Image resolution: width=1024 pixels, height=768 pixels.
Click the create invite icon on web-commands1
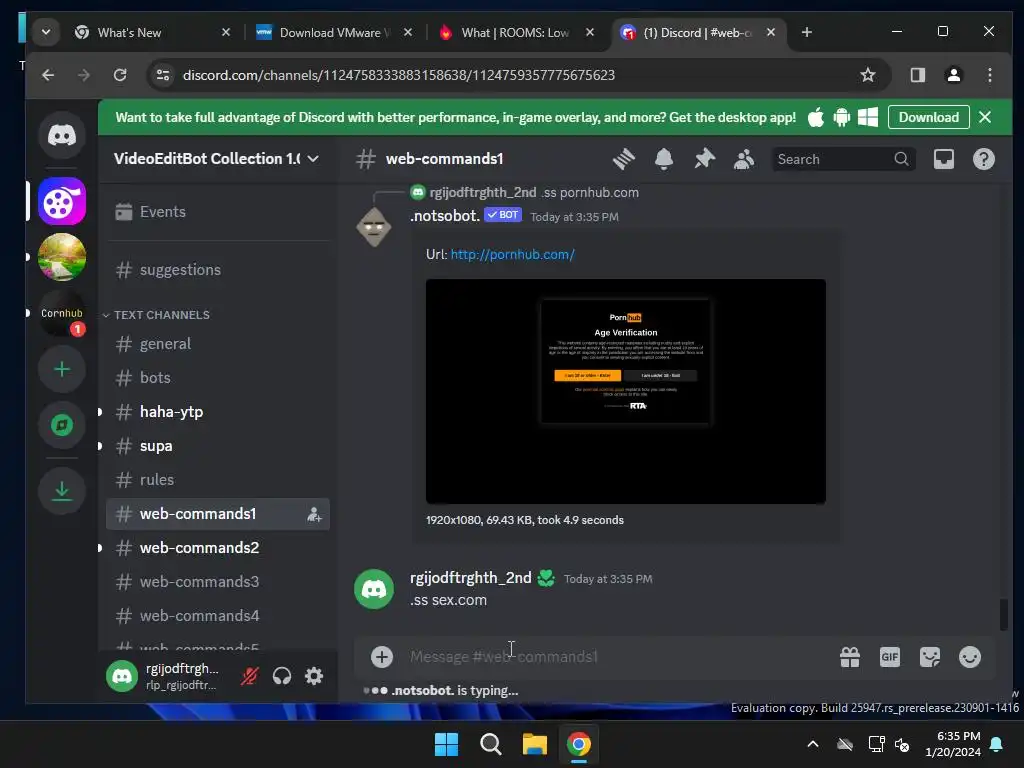coord(314,514)
